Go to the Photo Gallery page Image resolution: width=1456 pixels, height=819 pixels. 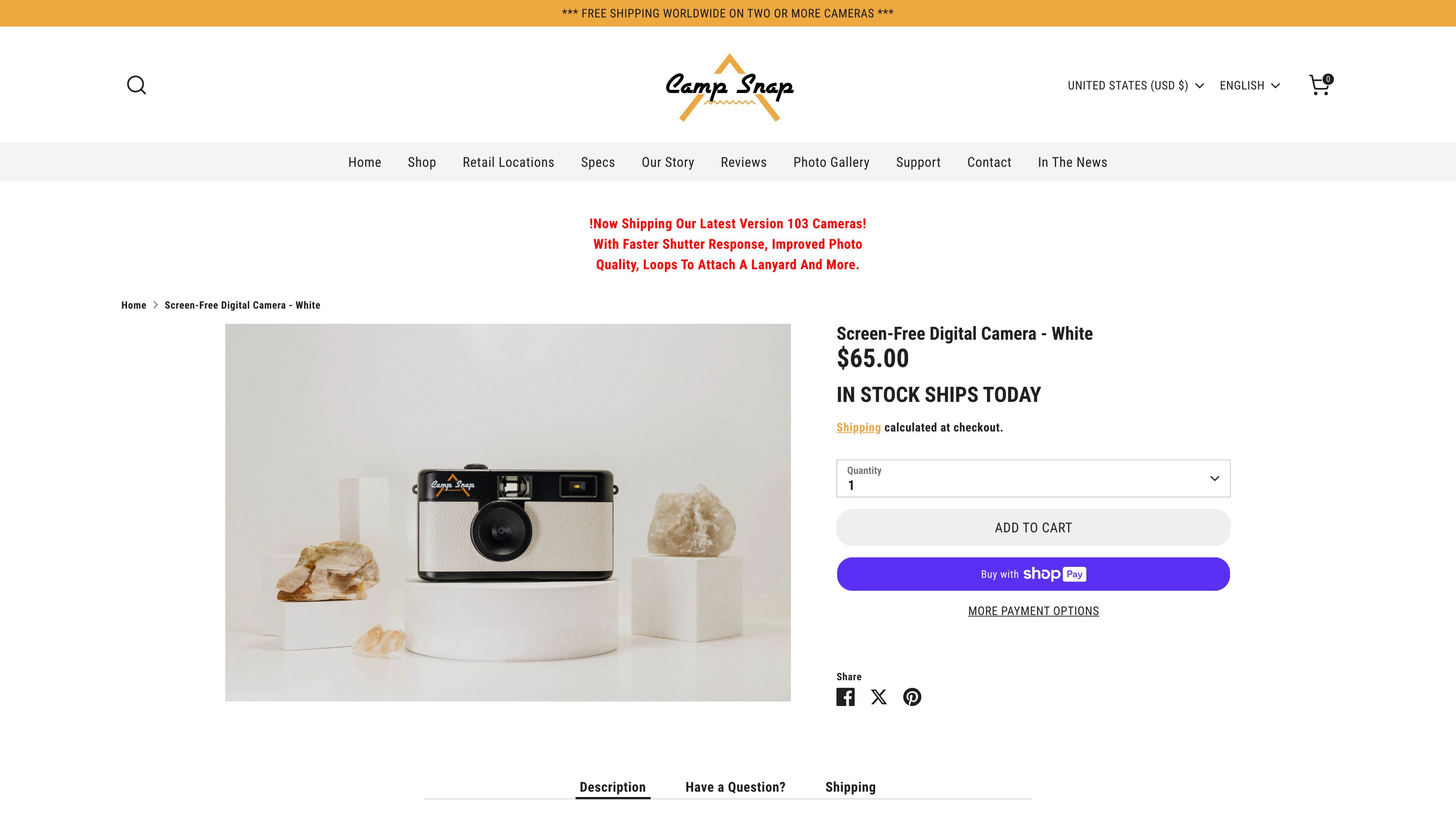[831, 162]
